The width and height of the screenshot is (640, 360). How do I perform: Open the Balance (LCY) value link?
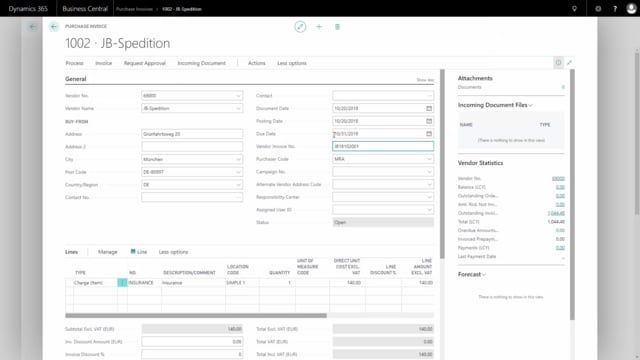pos(560,187)
